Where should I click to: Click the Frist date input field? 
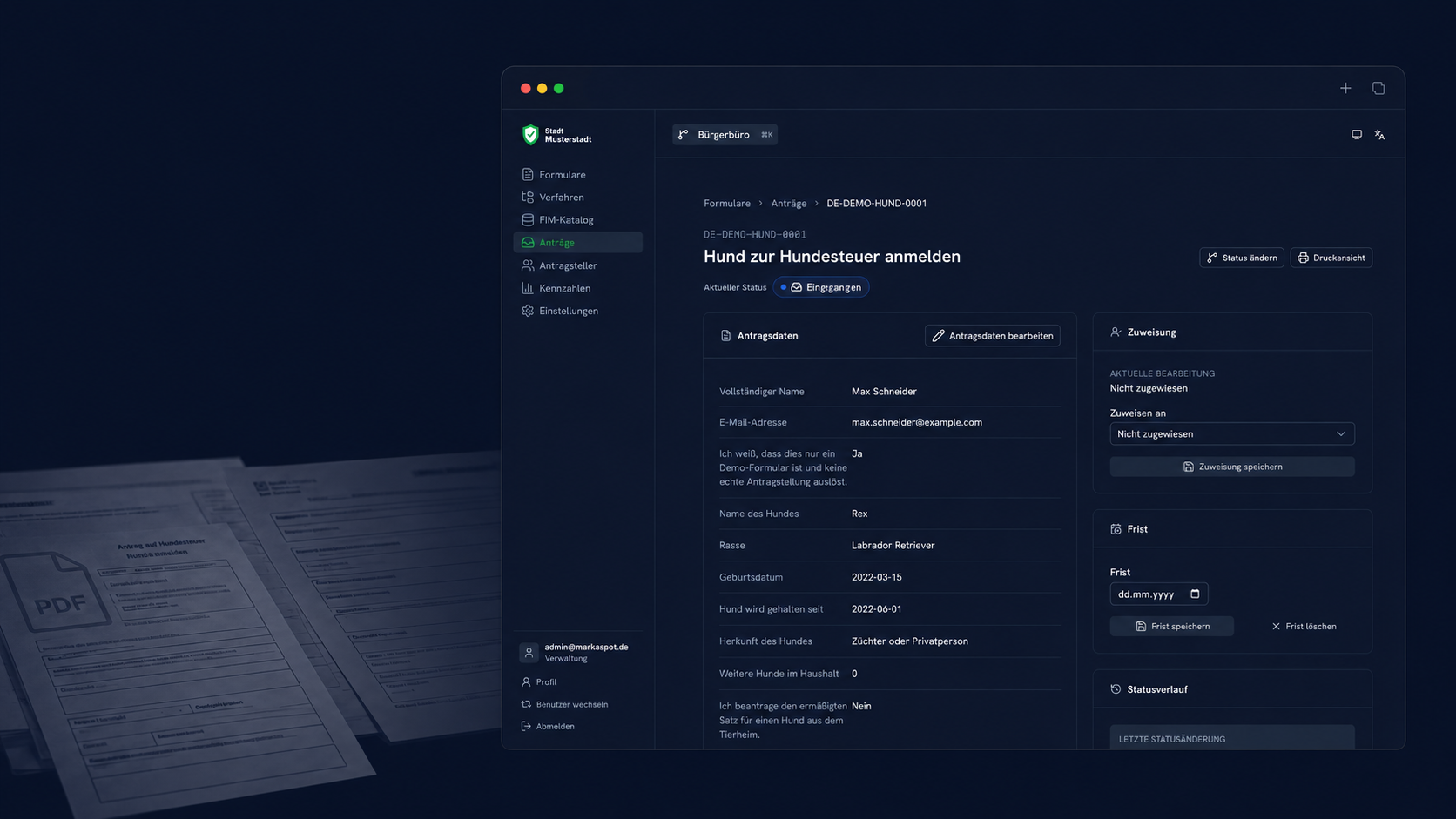pos(1158,594)
